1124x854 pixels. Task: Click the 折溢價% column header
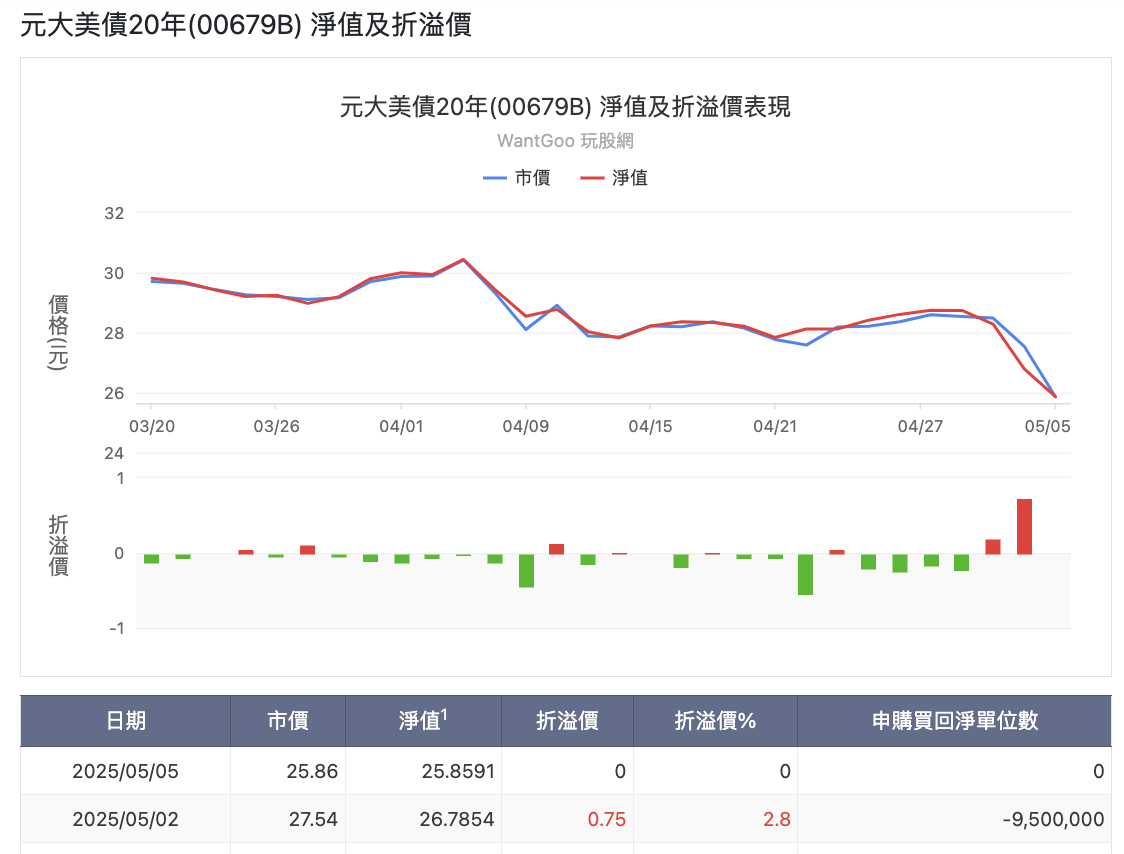(715, 721)
